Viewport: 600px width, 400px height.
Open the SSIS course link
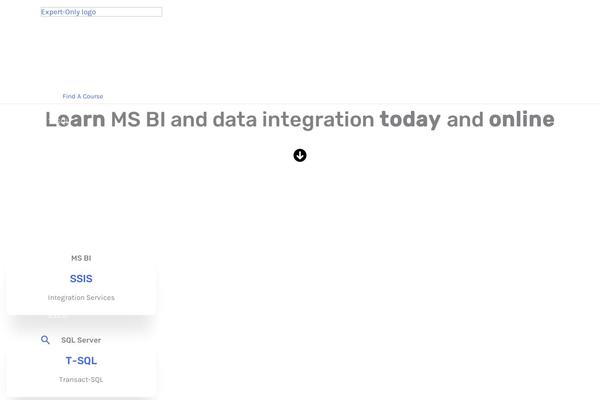81,279
